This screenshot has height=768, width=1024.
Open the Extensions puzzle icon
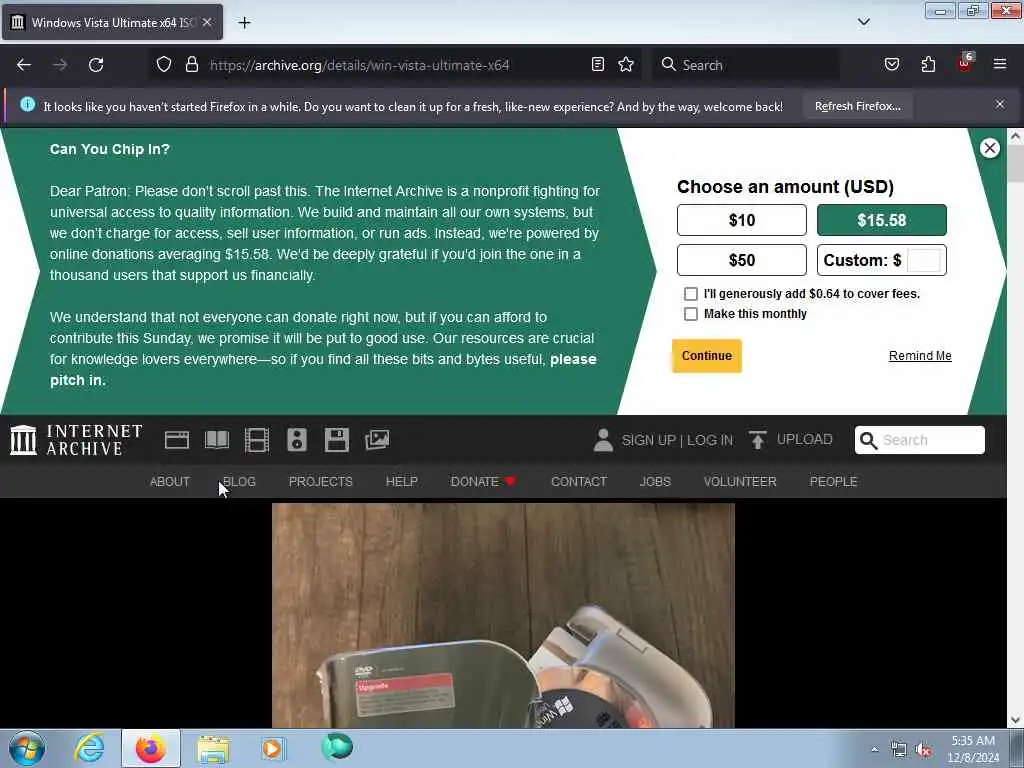click(928, 65)
